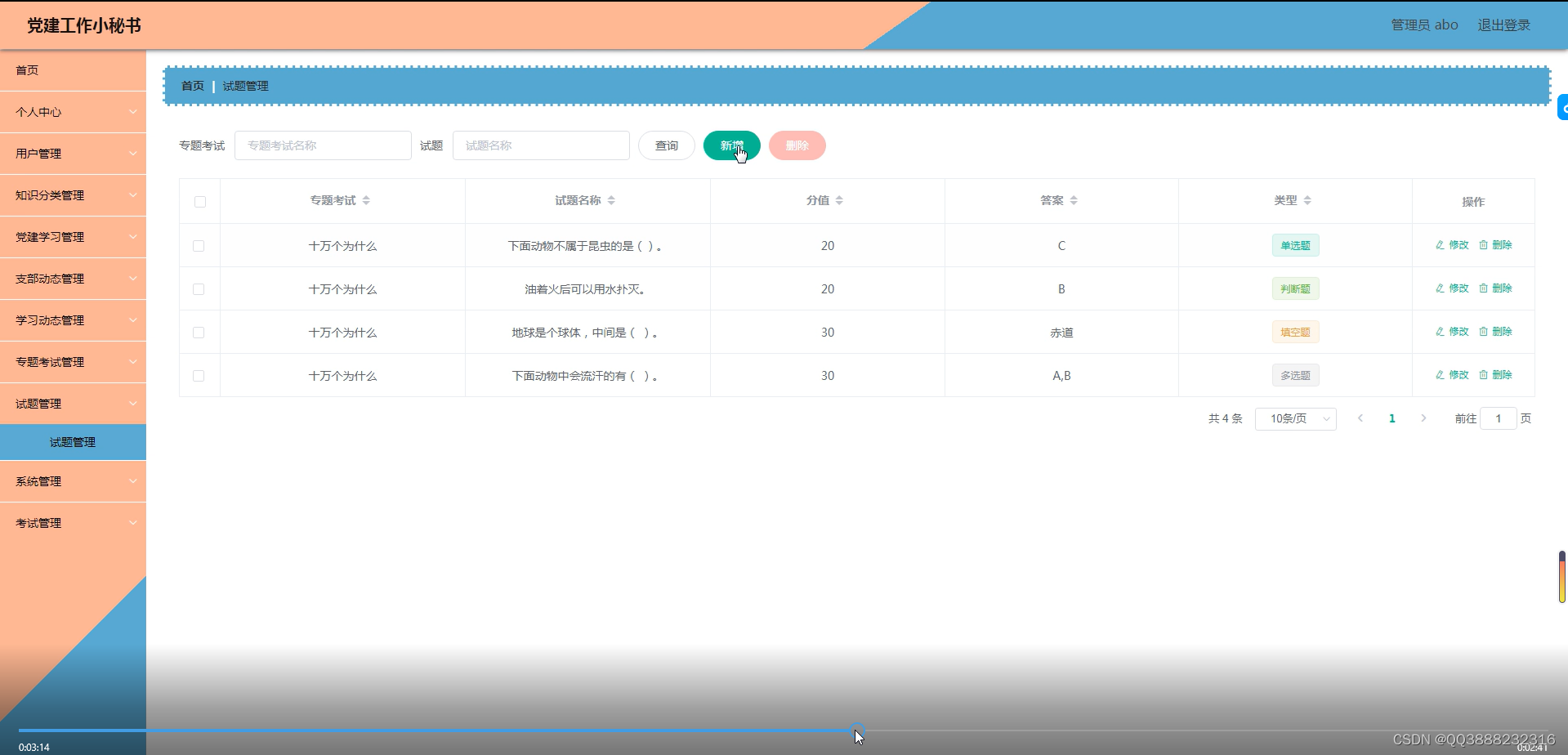This screenshot has width=1568, height=755.
Task: Check the row for 下面动物中会流汗的有
Action: point(199,376)
